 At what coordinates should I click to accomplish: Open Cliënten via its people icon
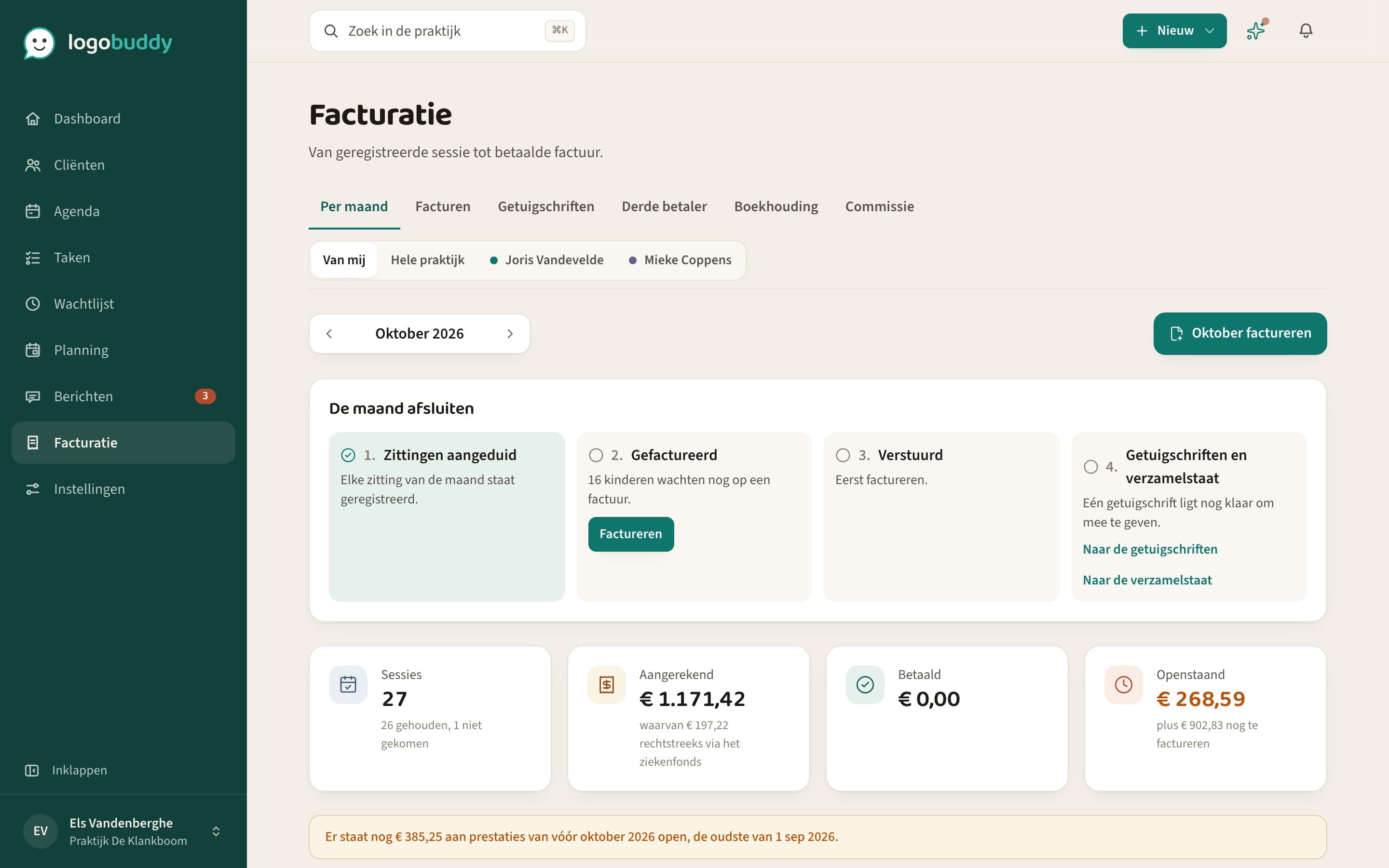[33, 165]
